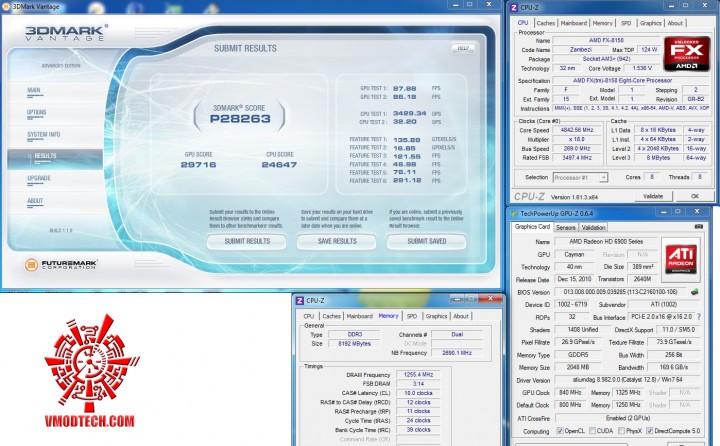The width and height of the screenshot is (720, 446).
Task: Open the About tab in top CPU-Z
Action: (675, 23)
